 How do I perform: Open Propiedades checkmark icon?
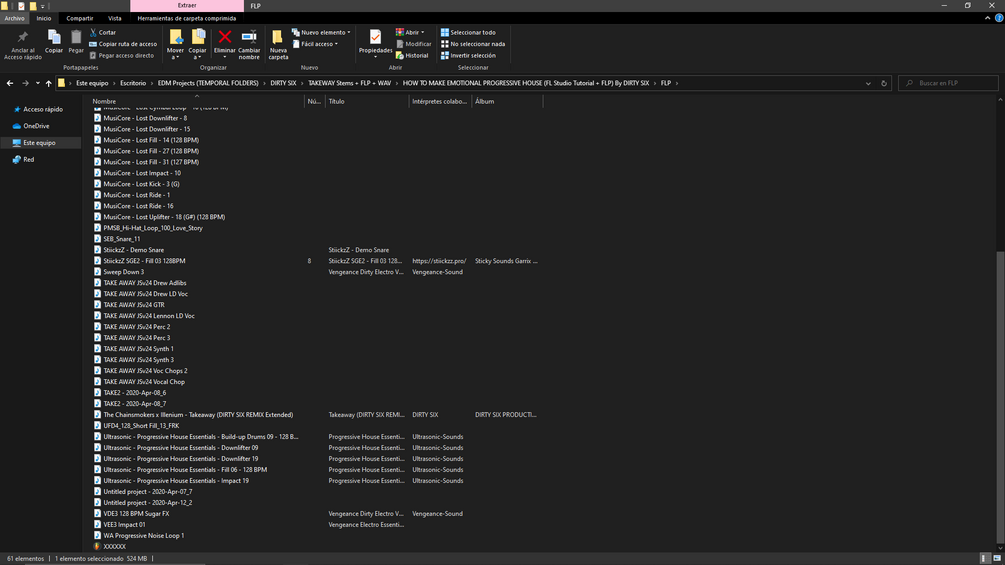click(x=375, y=37)
